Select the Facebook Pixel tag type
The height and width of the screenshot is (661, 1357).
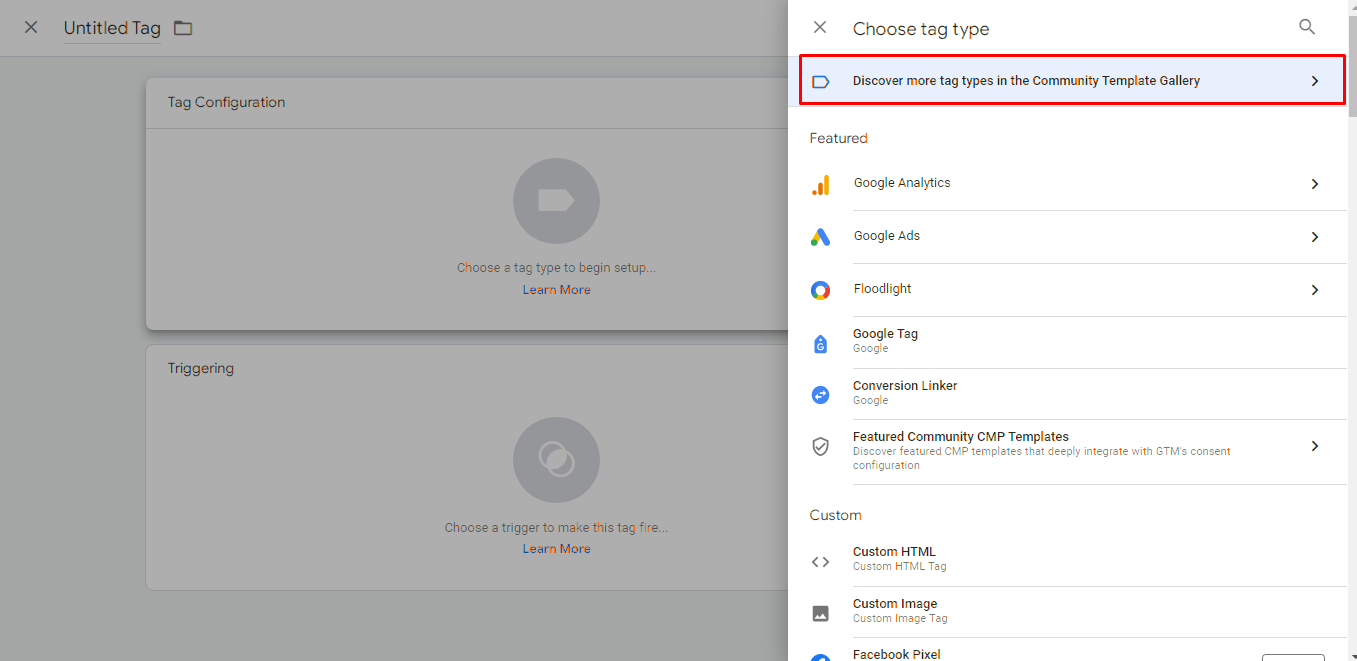[1078, 652]
